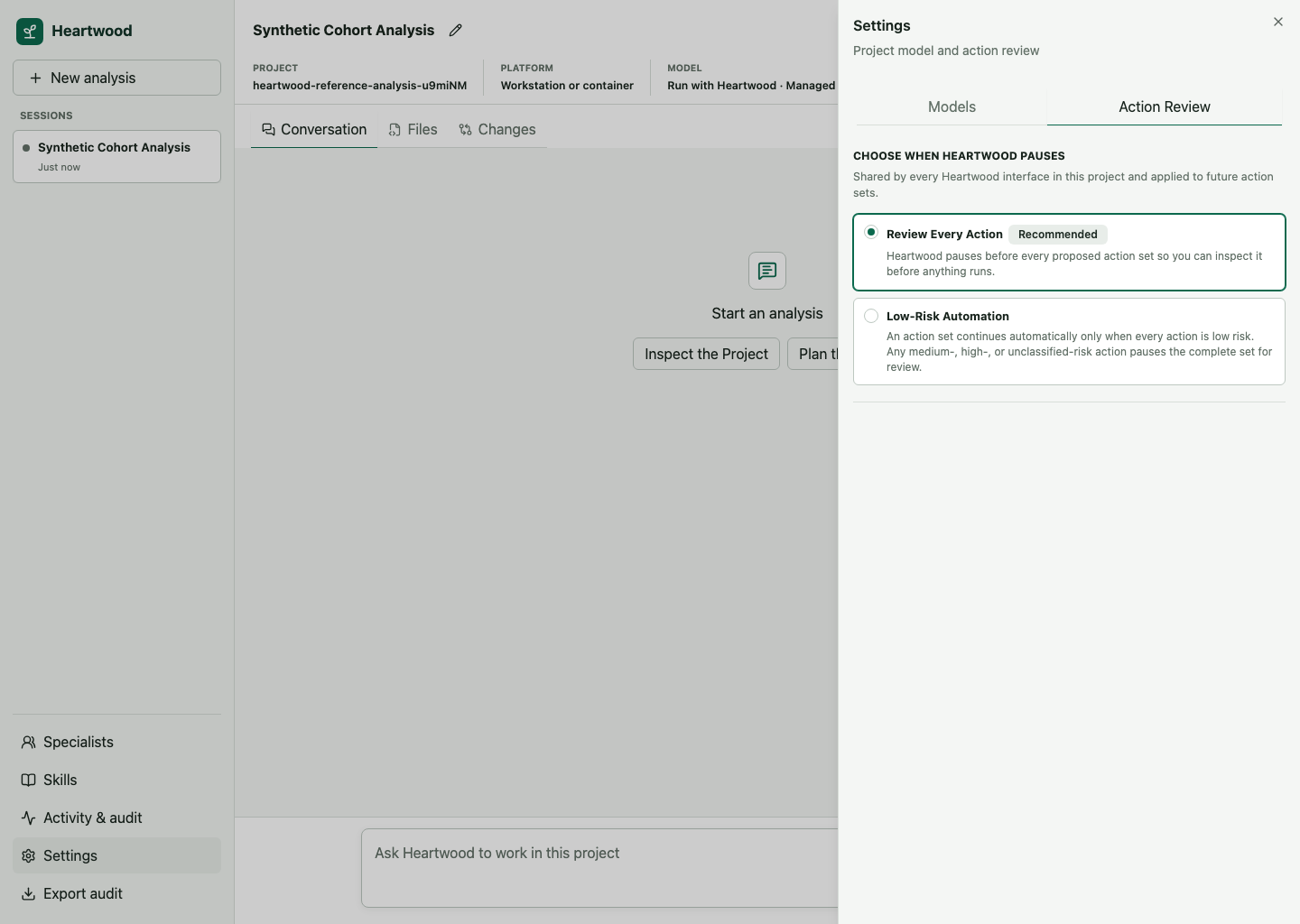The image size is (1300, 924).
Task: Close the Settings panel
Action: 1278,22
